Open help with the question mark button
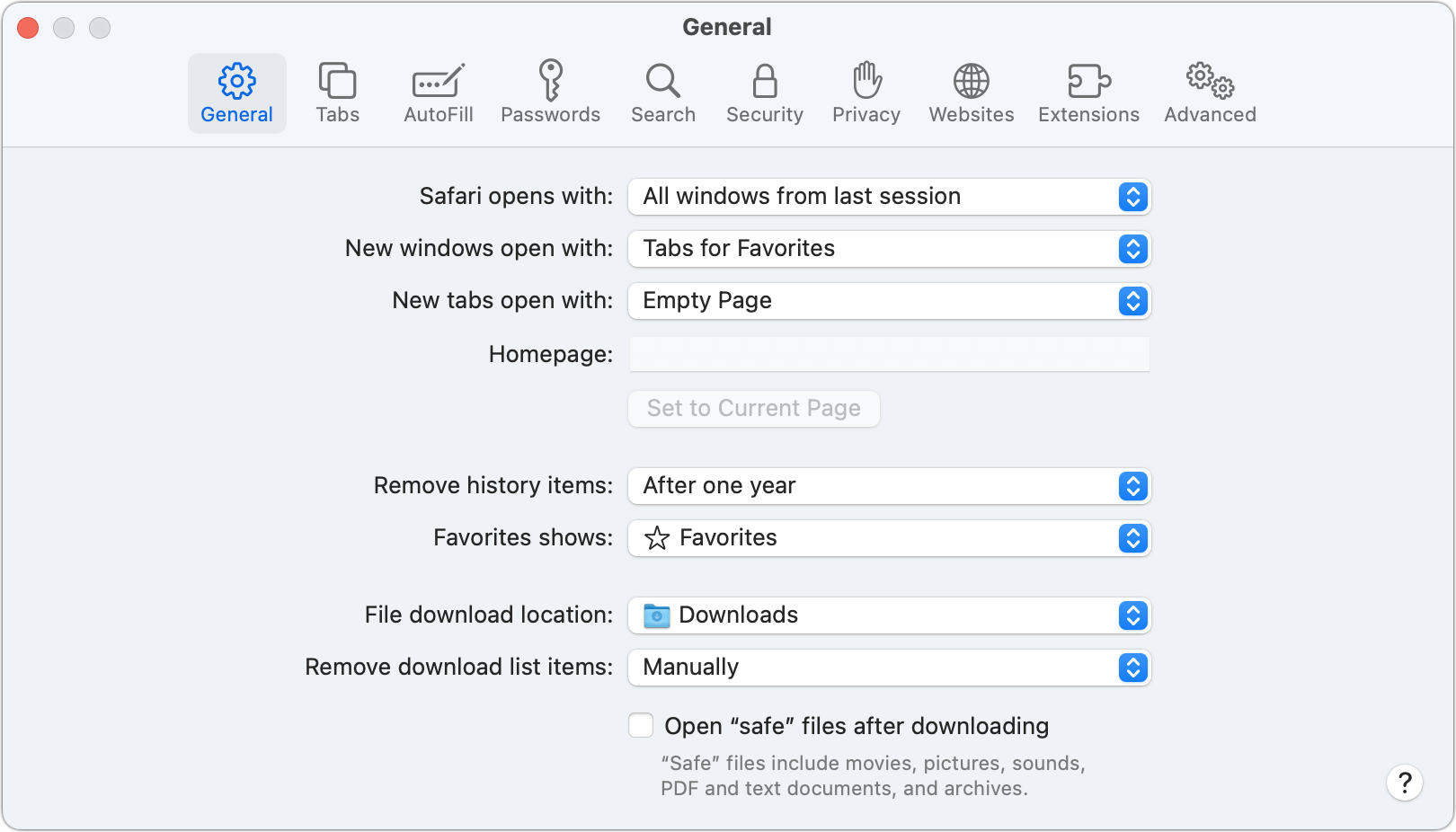The width and height of the screenshot is (1456, 832). pyautogui.click(x=1405, y=783)
